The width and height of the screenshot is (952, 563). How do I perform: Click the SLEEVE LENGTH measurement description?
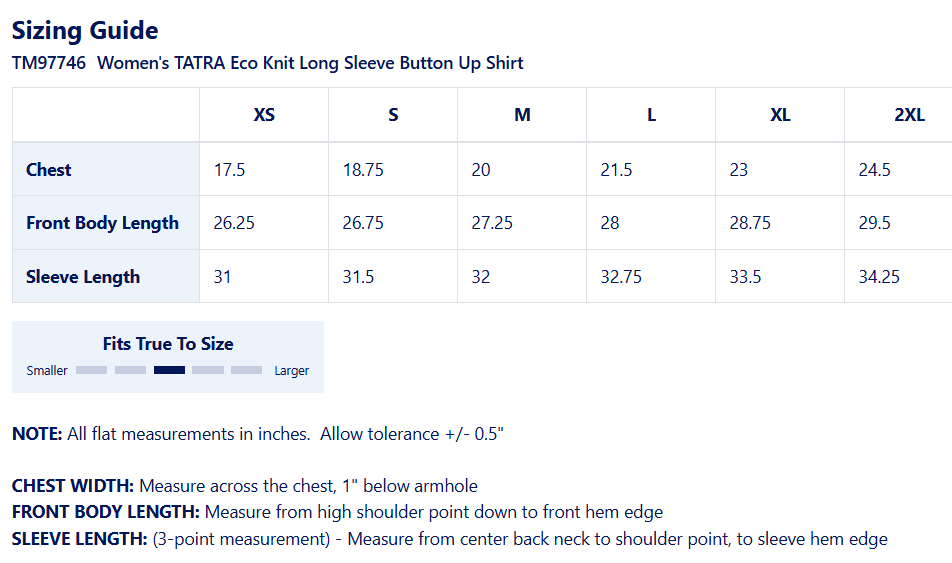coord(450,539)
